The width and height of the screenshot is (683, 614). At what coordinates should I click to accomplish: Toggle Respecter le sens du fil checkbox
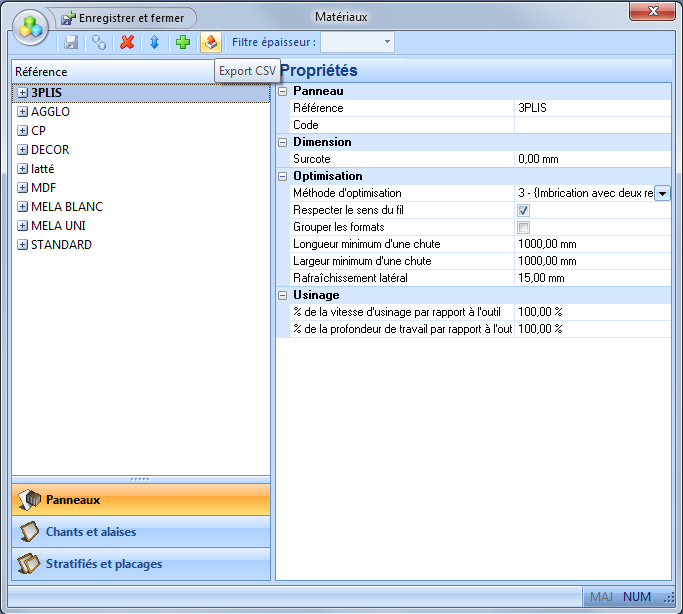523,210
